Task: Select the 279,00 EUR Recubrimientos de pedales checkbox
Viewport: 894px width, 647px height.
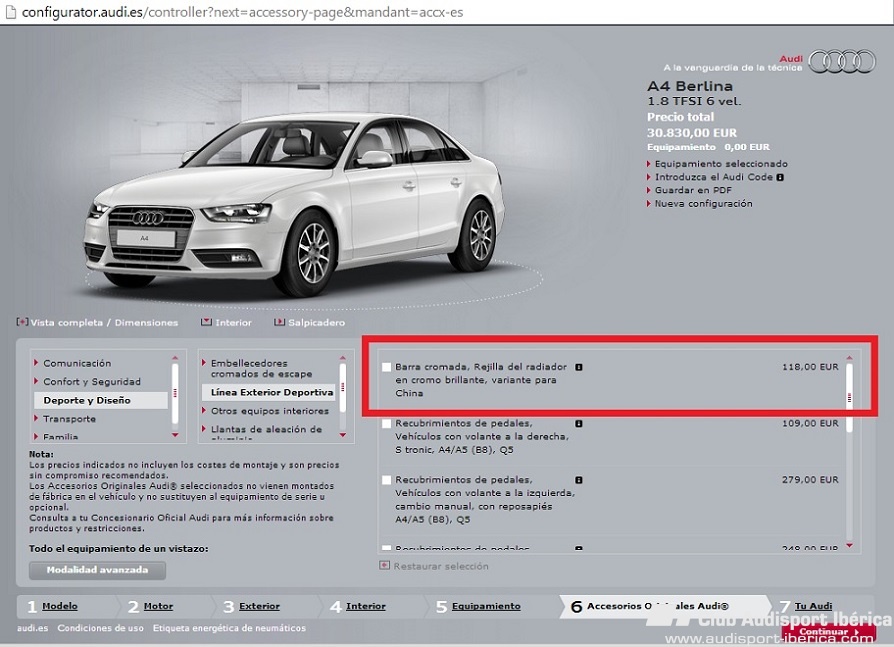Action: tap(387, 480)
